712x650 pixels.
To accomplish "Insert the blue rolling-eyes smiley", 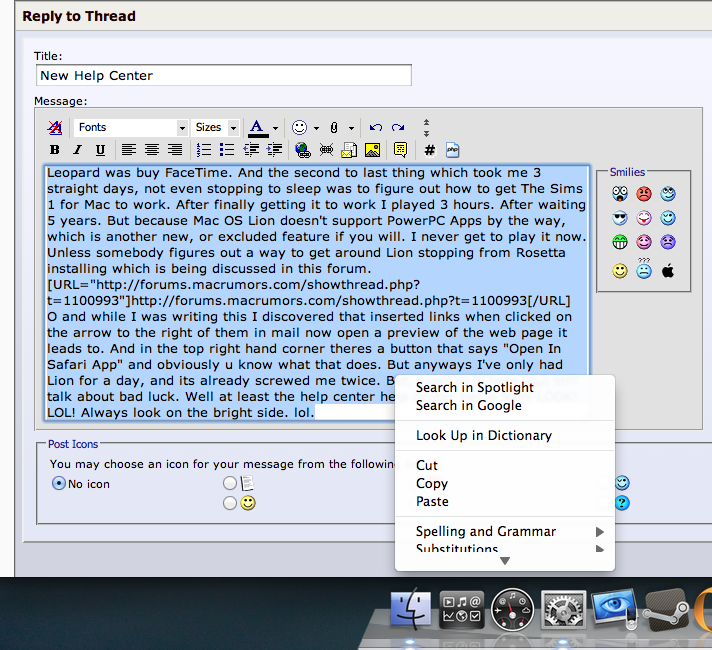I will [668, 194].
